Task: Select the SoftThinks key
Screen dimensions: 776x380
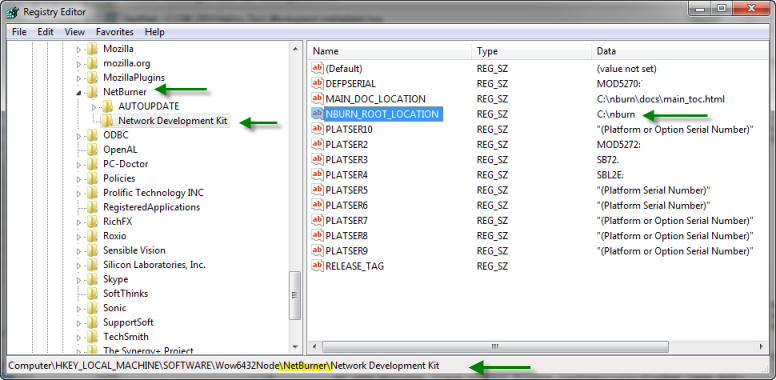Action: tap(125, 293)
